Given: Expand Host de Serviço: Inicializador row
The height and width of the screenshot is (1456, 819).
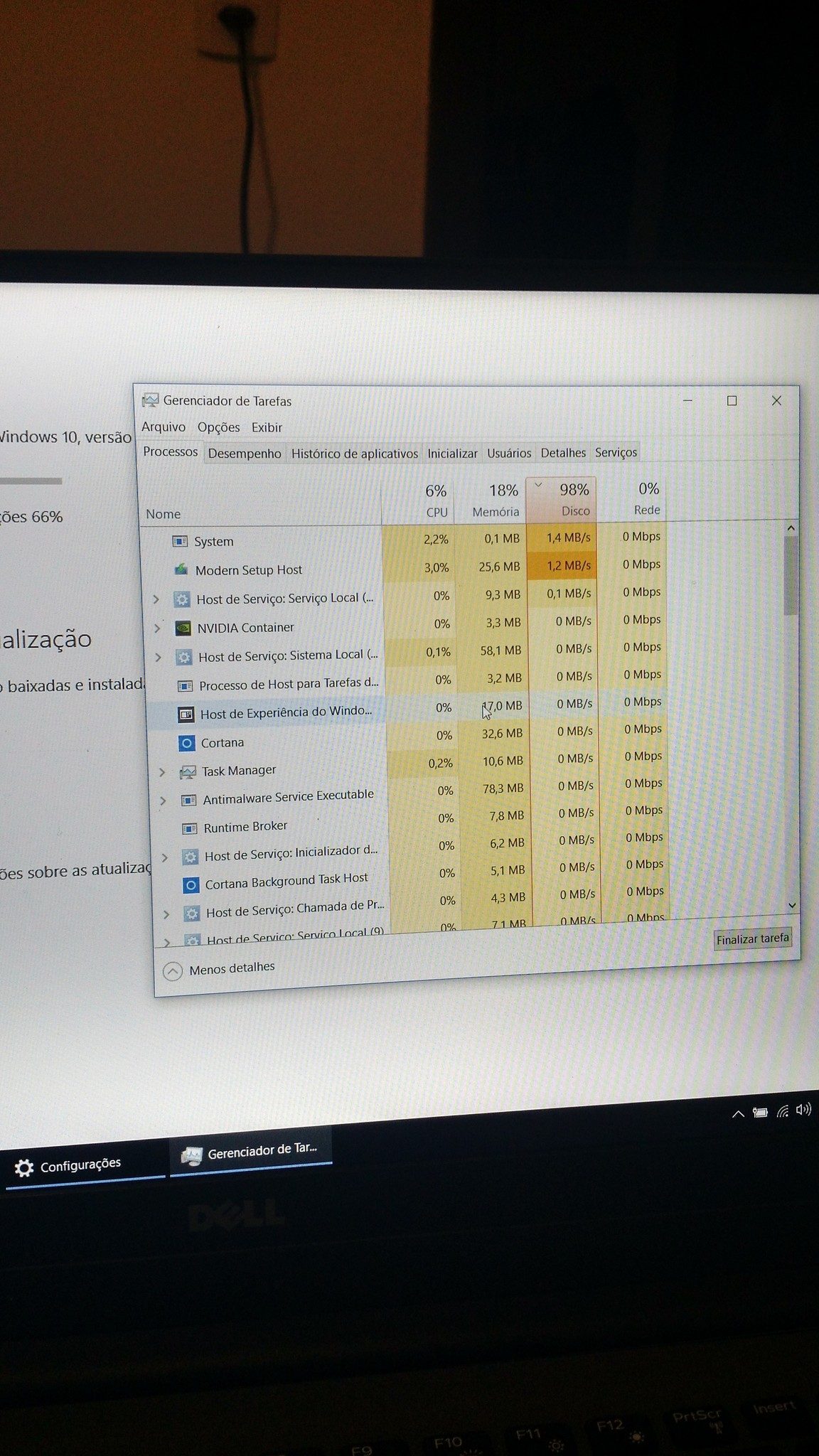Looking at the screenshot, I should pos(164,858).
